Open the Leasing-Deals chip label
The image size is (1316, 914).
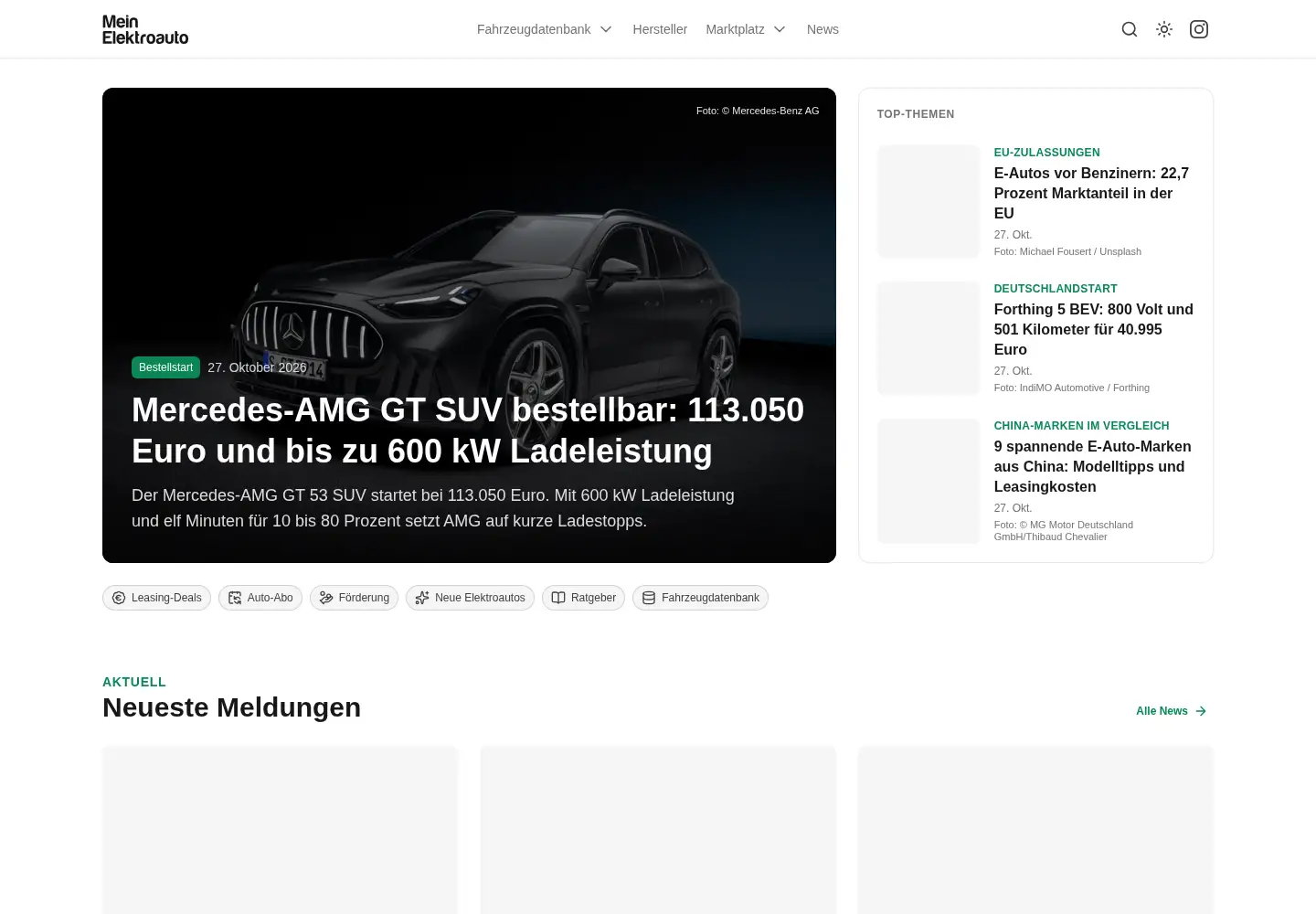166,598
